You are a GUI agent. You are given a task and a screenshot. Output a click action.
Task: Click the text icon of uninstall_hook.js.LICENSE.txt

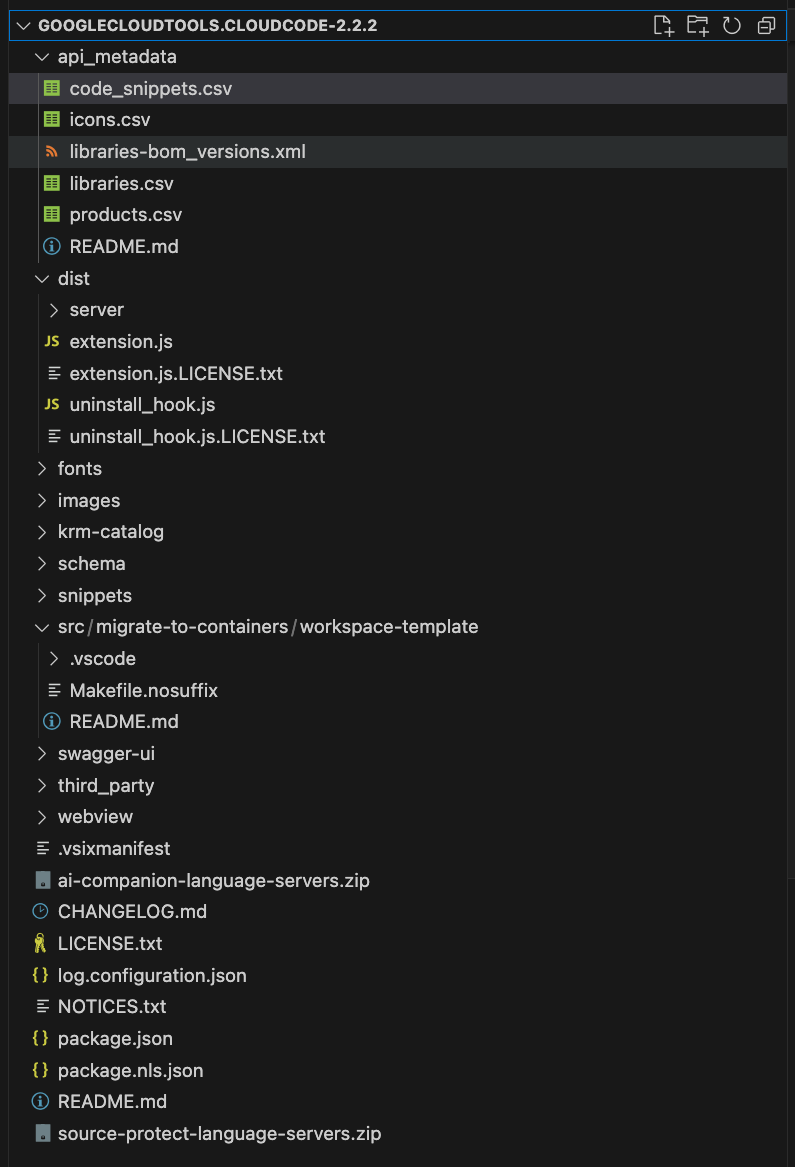coord(54,436)
